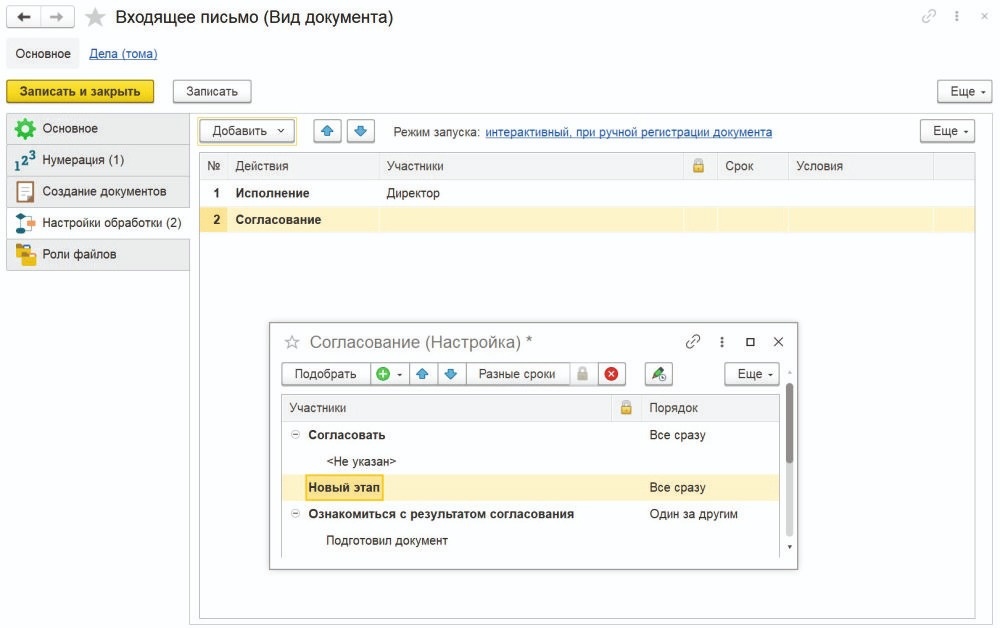Screen dimensions: 1000x628
Task: Select the Согласование action row
Action: tap(587, 219)
